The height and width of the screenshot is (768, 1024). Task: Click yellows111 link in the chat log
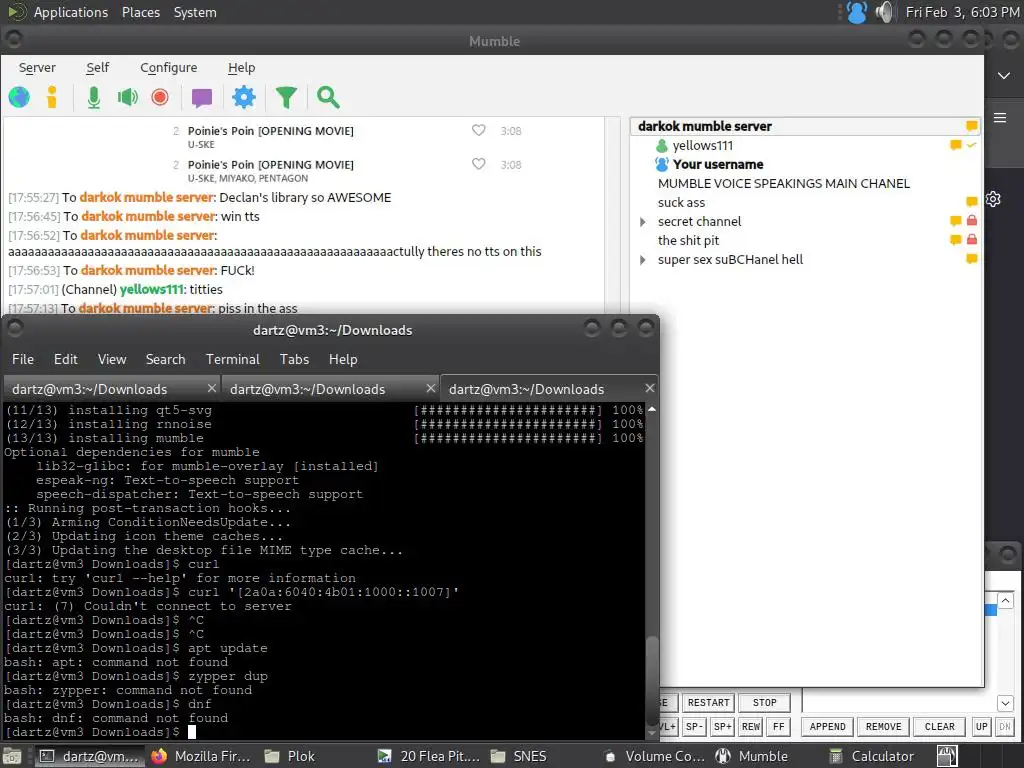(152, 289)
